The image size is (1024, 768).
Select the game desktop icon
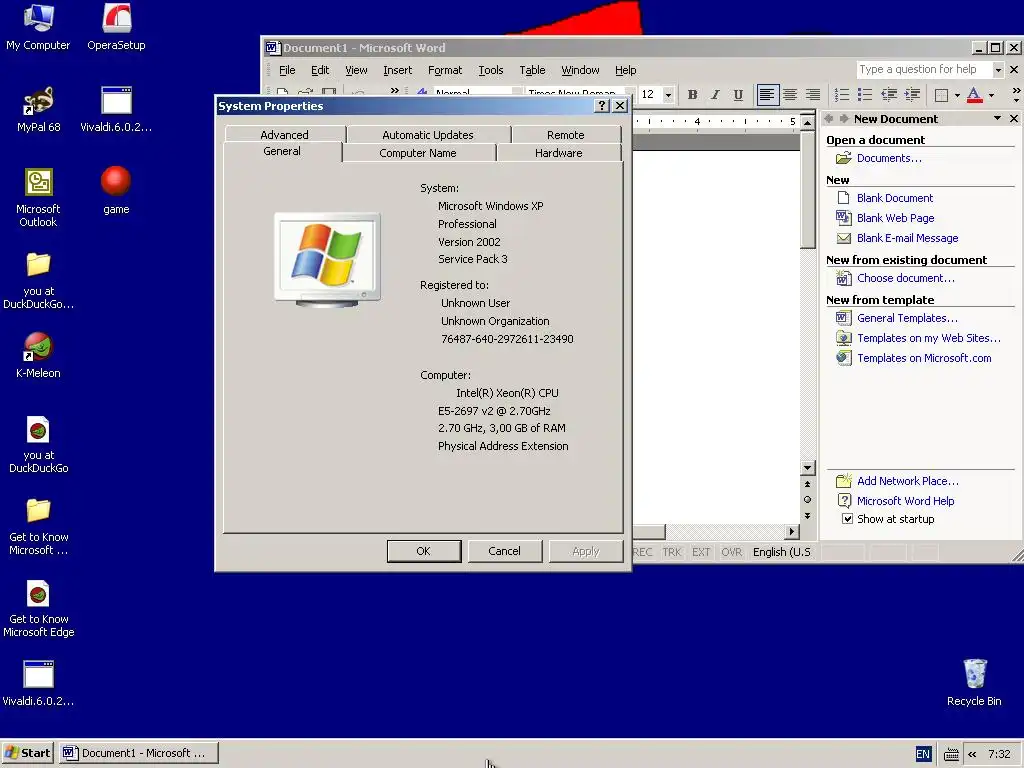point(116,191)
